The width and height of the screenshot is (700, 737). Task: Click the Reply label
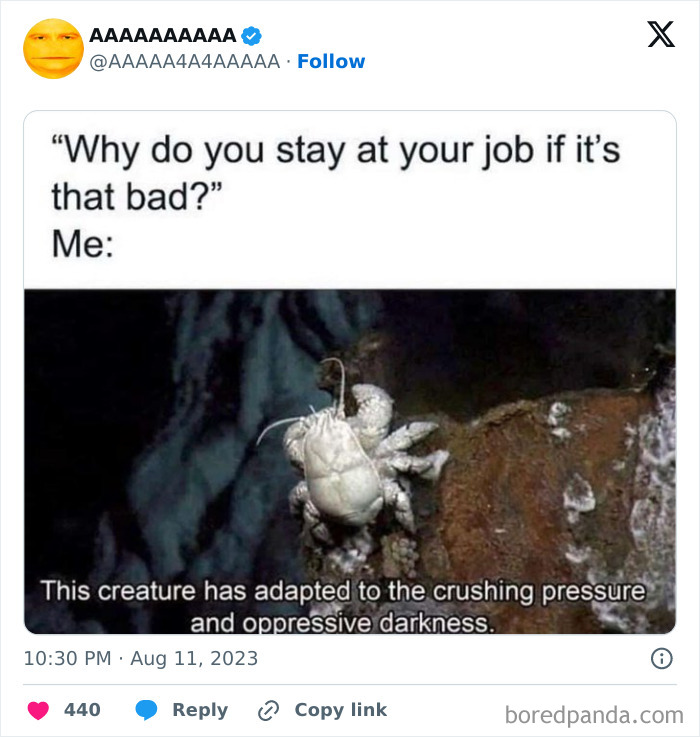(x=200, y=710)
